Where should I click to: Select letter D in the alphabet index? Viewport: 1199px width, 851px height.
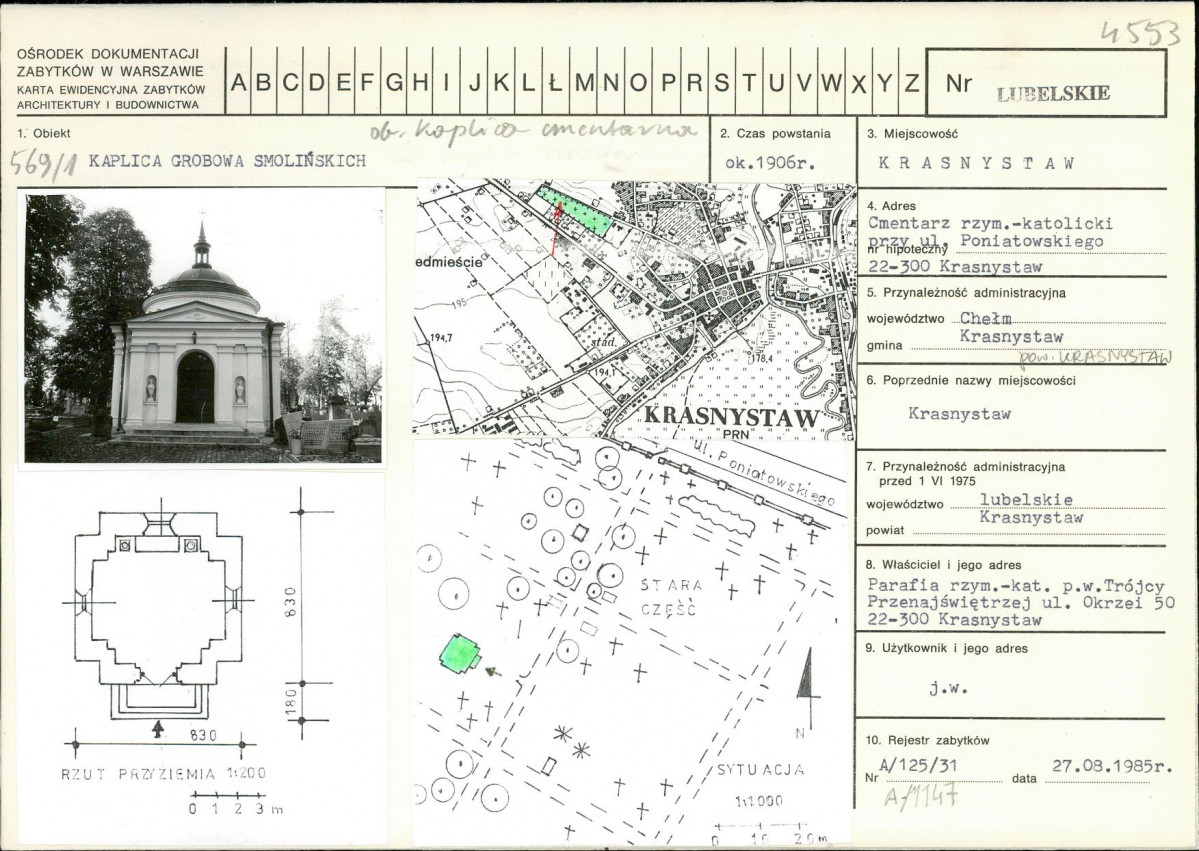pyautogui.click(x=316, y=82)
